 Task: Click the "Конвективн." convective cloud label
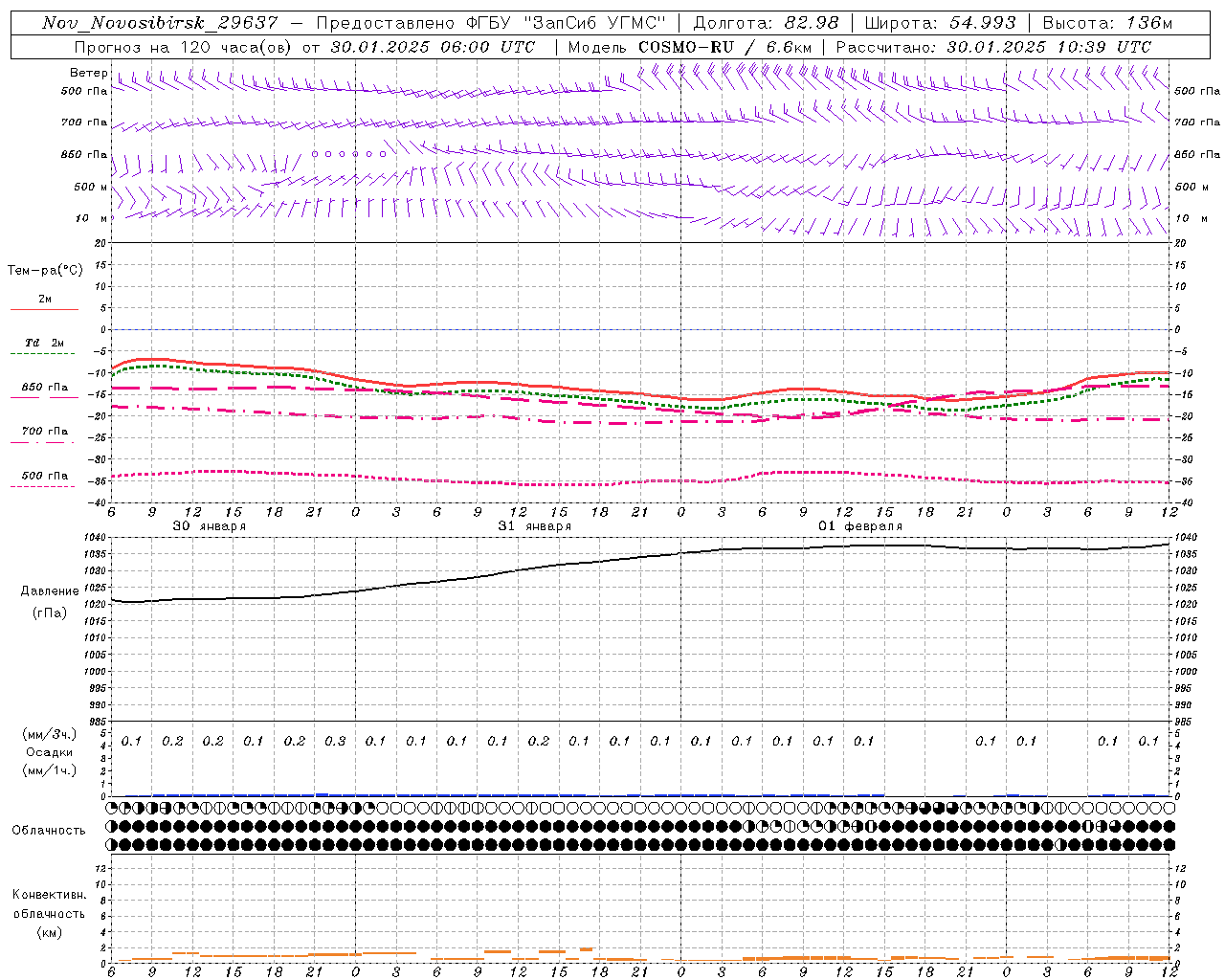pyautogui.click(x=49, y=895)
